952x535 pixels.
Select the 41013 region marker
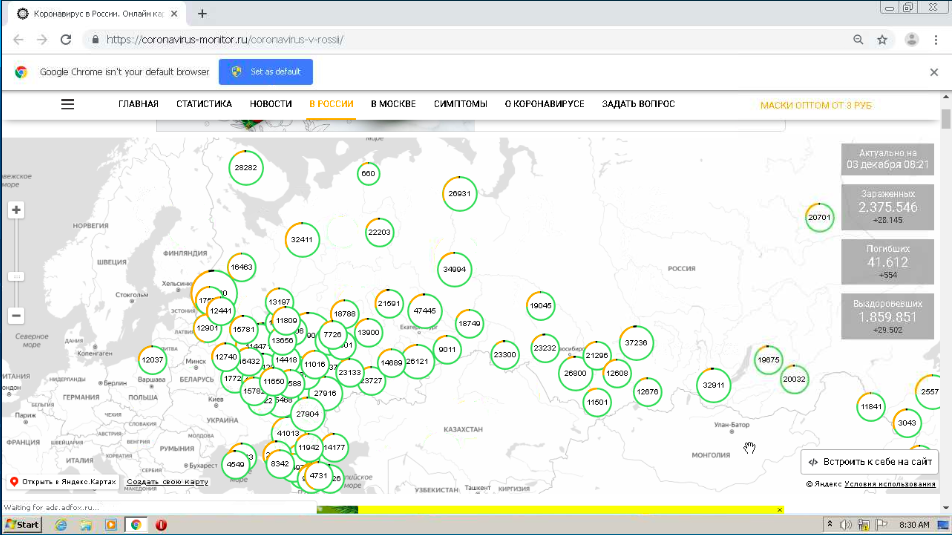tap(288, 434)
